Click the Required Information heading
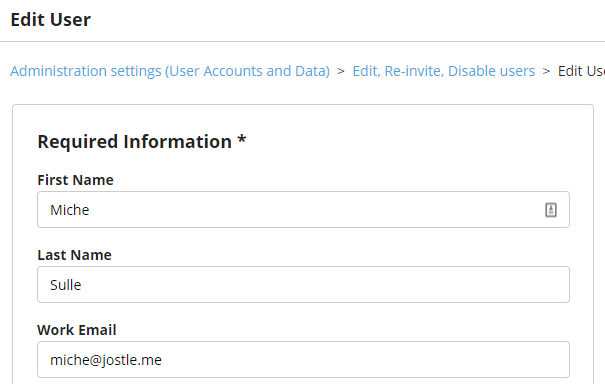The height and width of the screenshot is (384, 605). (x=142, y=141)
